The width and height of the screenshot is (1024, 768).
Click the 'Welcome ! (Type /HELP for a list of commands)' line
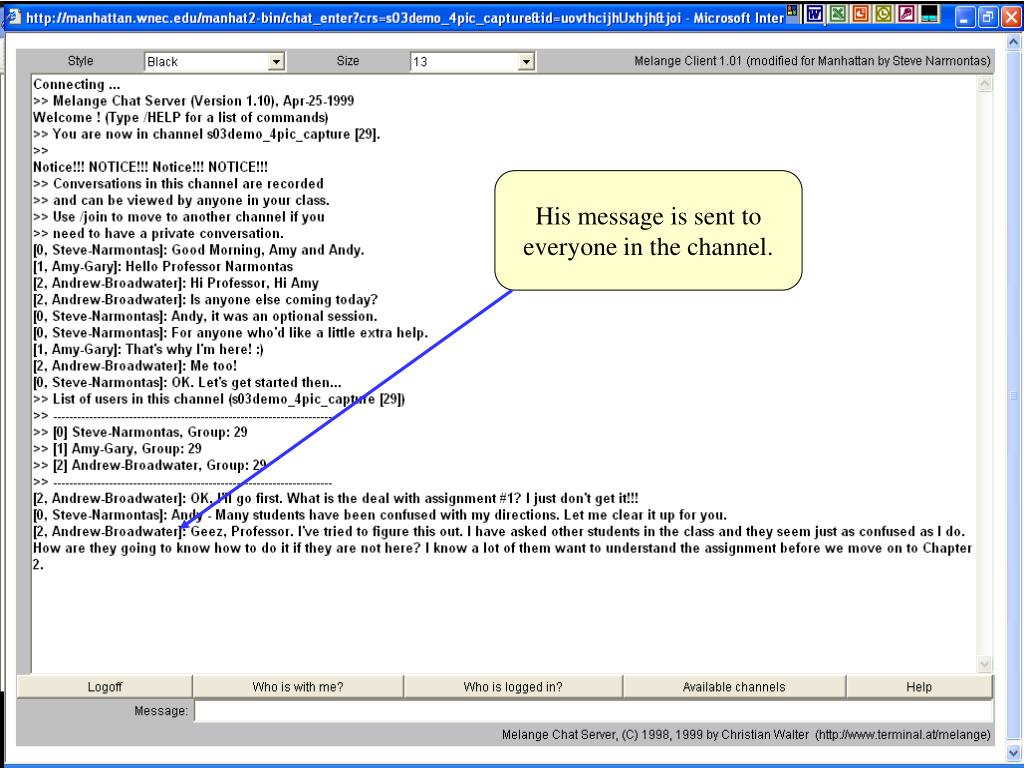pyautogui.click(x=181, y=118)
